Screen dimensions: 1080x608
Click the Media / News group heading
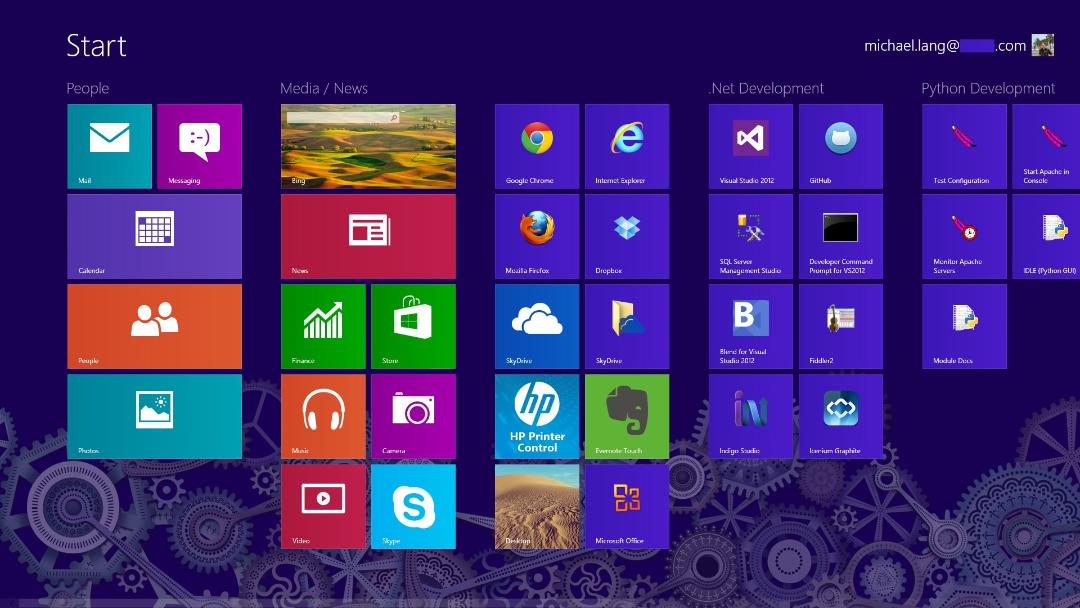click(x=324, y=88)
